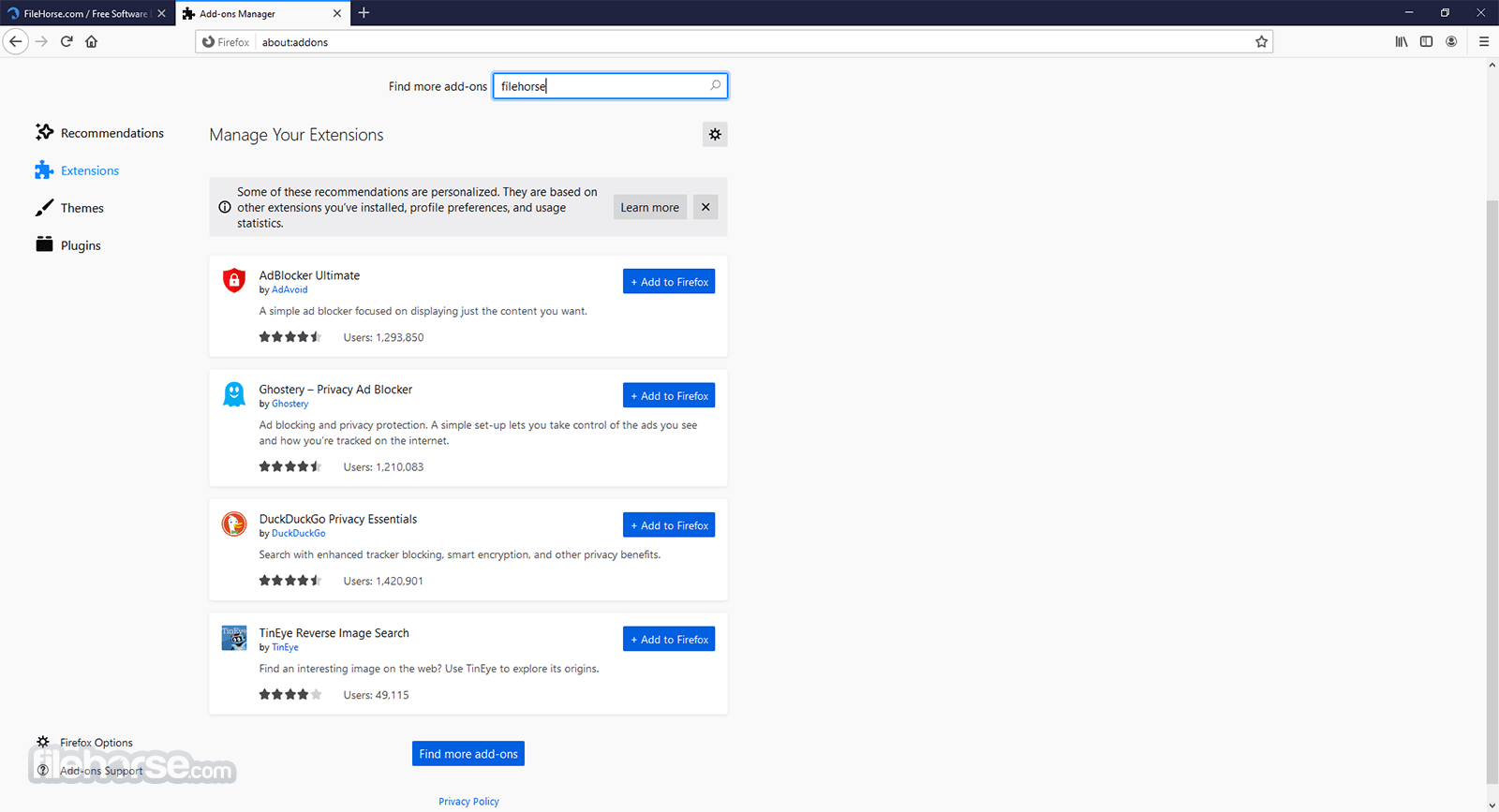
Task: Show sidebars icon in toolbar
Action: [1426, 41]
